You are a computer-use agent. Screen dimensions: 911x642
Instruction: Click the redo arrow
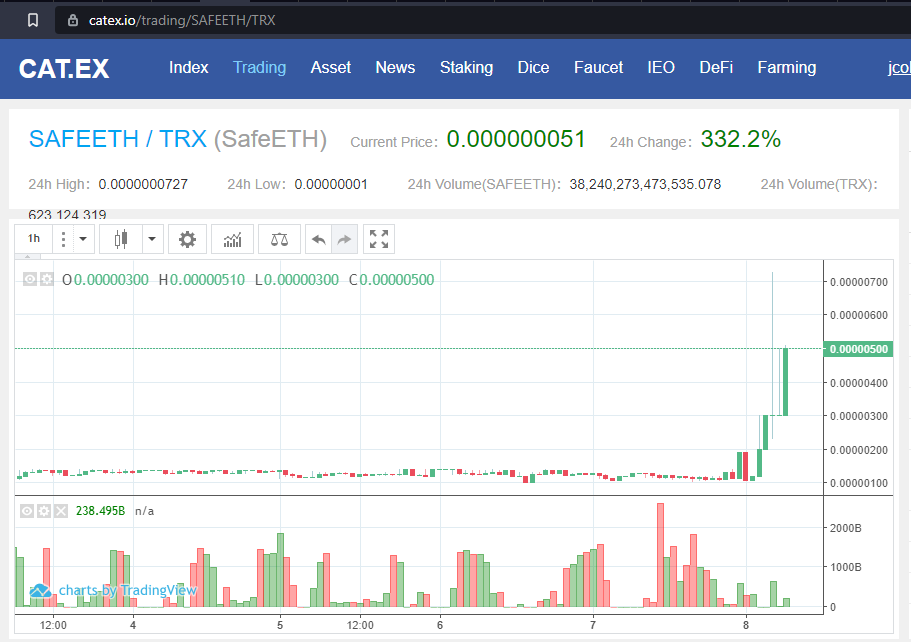point(345,239)
